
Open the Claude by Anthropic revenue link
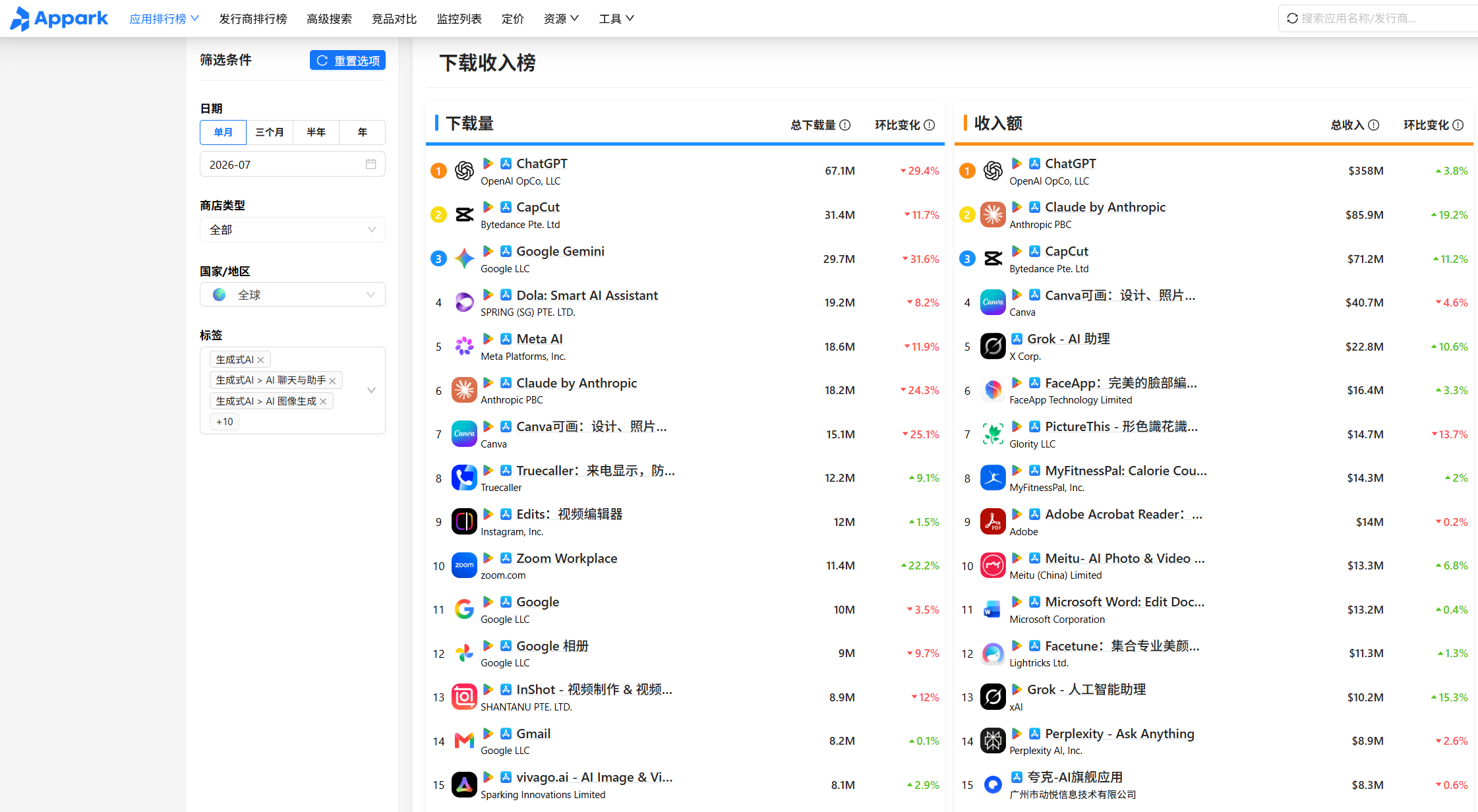pos(1105,207)
